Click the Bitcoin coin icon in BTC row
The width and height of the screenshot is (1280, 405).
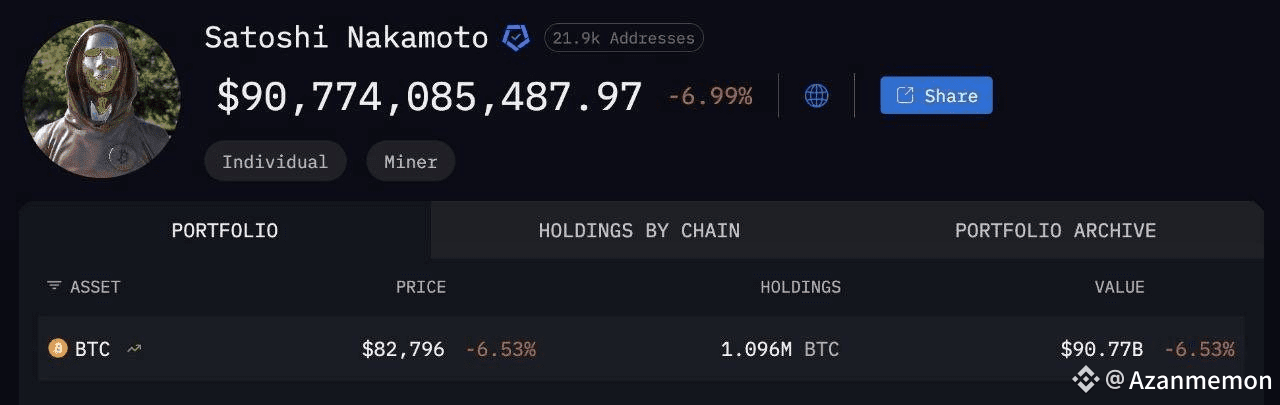pyautogui.click(x=58, y=349)
